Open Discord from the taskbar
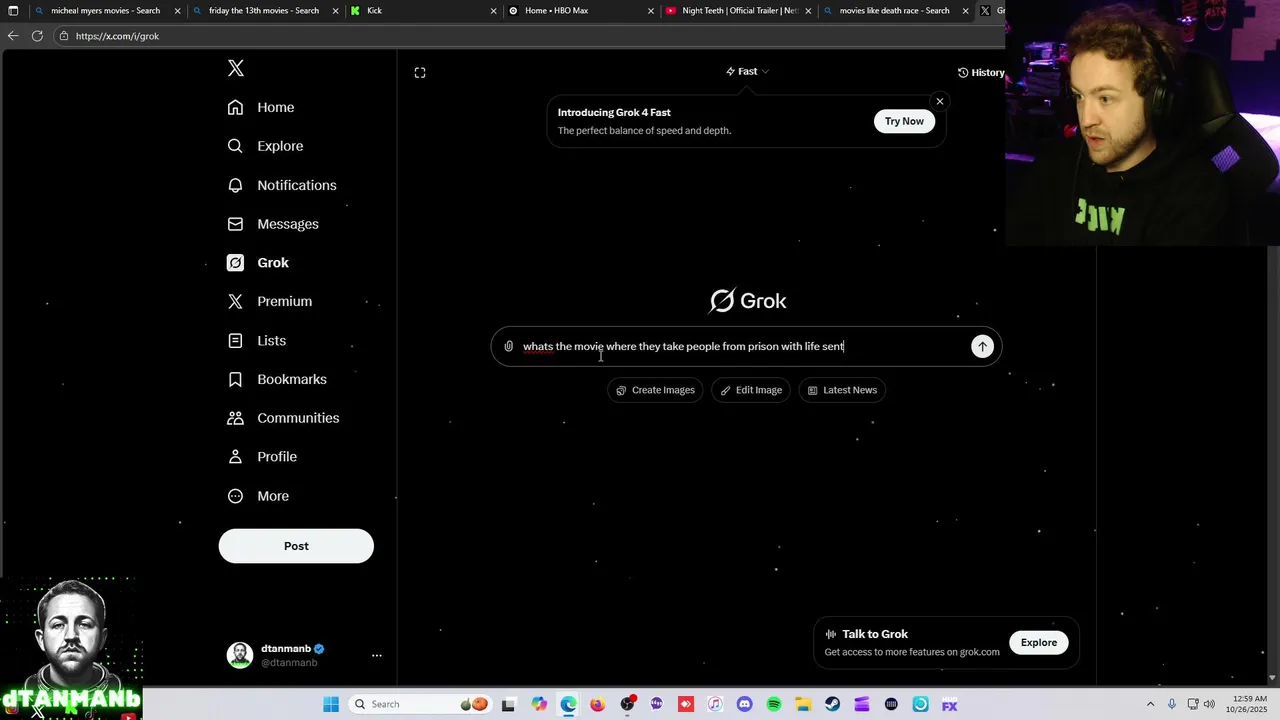1280x720 pixels. [x=744, y=704]
